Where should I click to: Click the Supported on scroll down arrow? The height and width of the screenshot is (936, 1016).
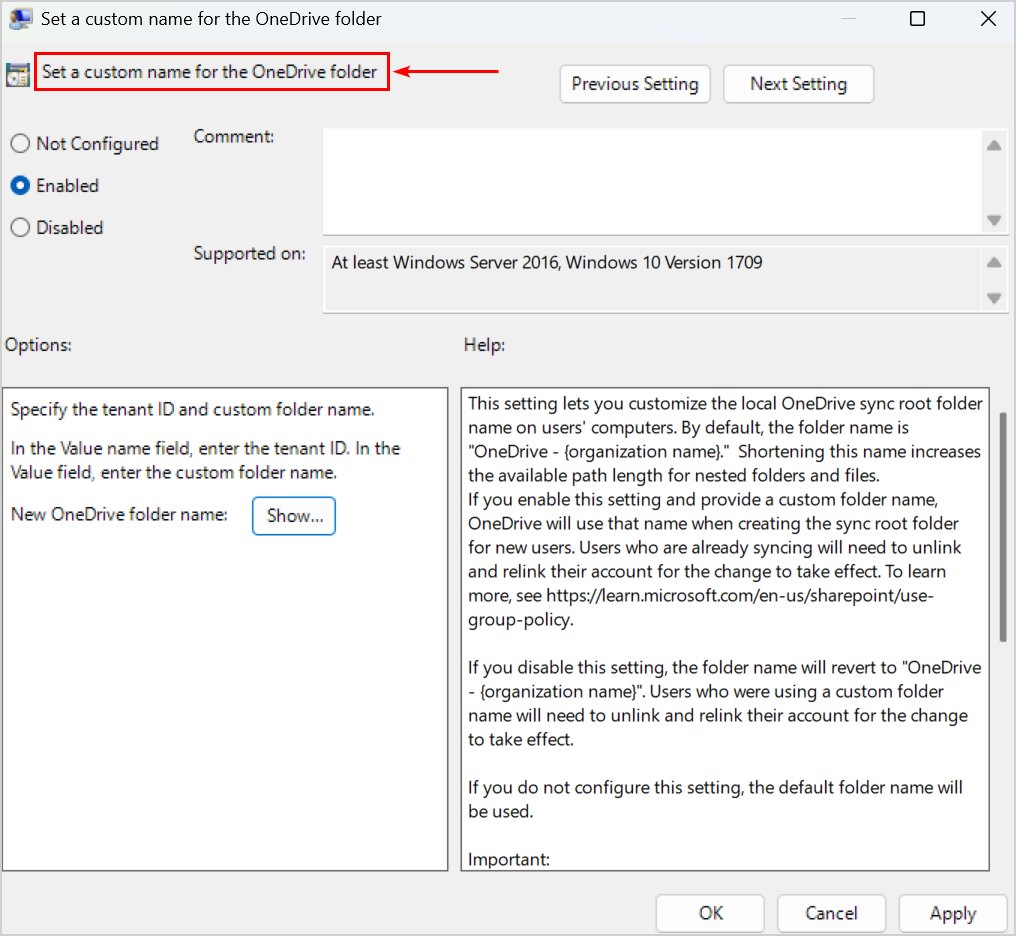(x=994, y=299)
